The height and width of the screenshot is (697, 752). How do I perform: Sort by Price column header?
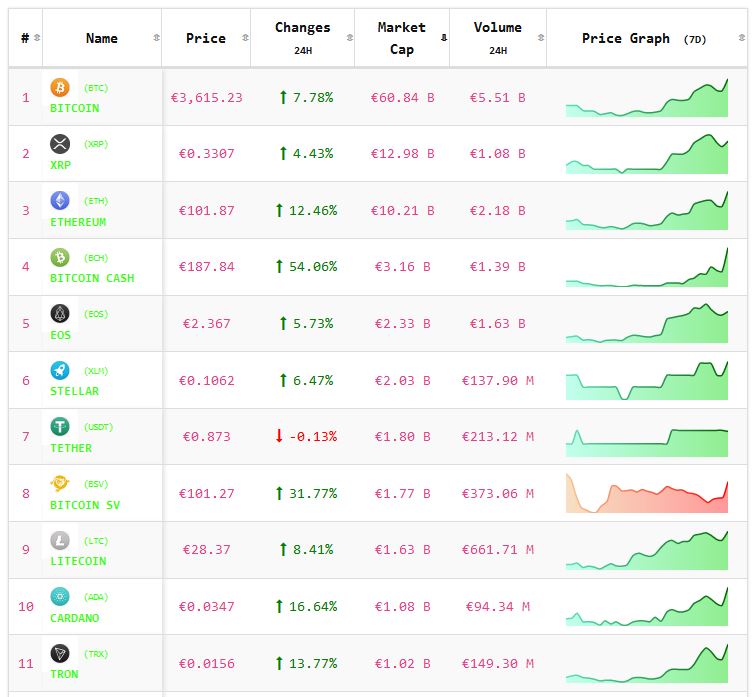click(x=205, y=38)
